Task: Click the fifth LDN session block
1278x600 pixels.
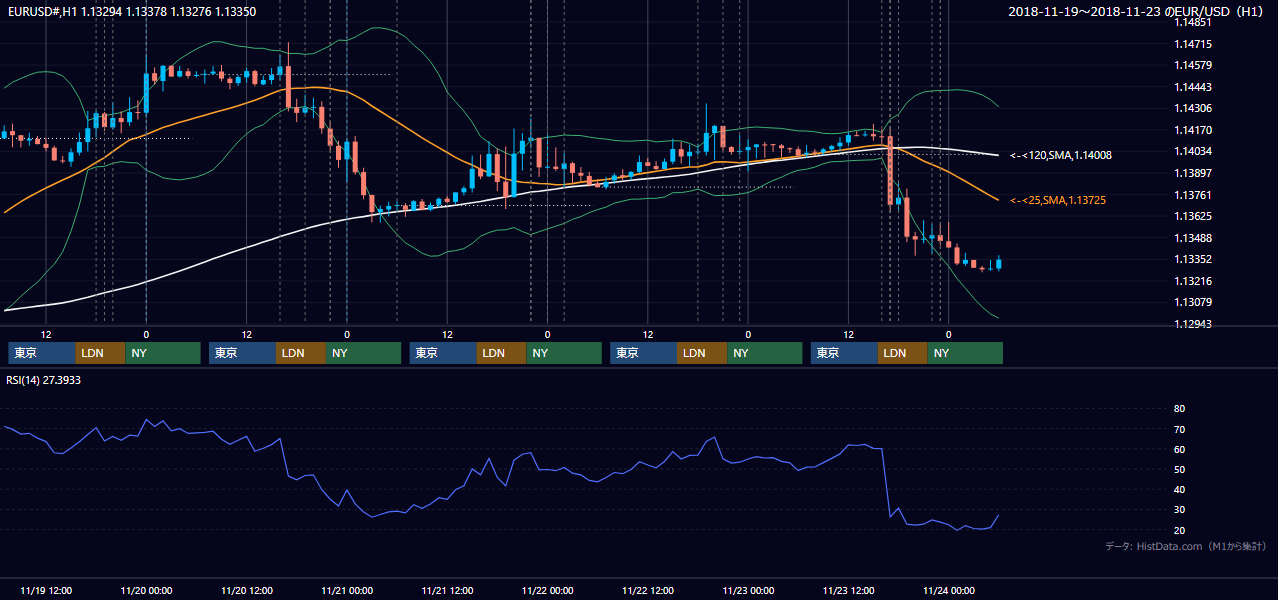Action: tap(903, 353)
